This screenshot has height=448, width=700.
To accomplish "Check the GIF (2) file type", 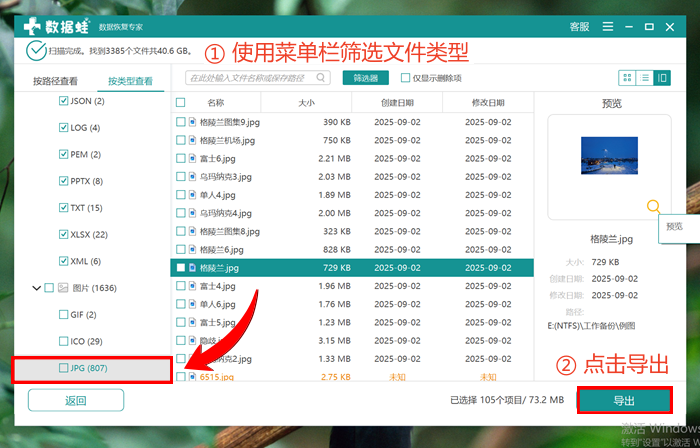I will click(x=63, y=315).
